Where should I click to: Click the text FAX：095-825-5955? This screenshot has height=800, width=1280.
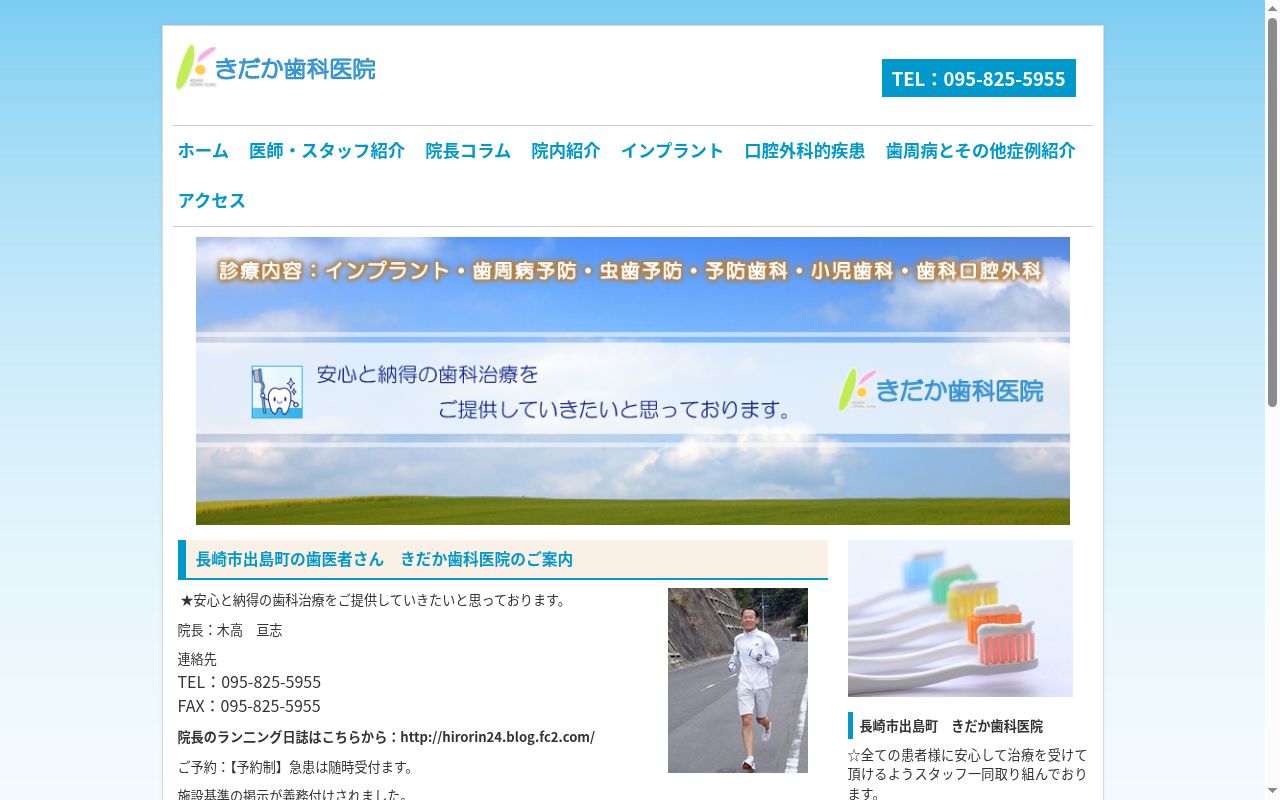point(249,706)
